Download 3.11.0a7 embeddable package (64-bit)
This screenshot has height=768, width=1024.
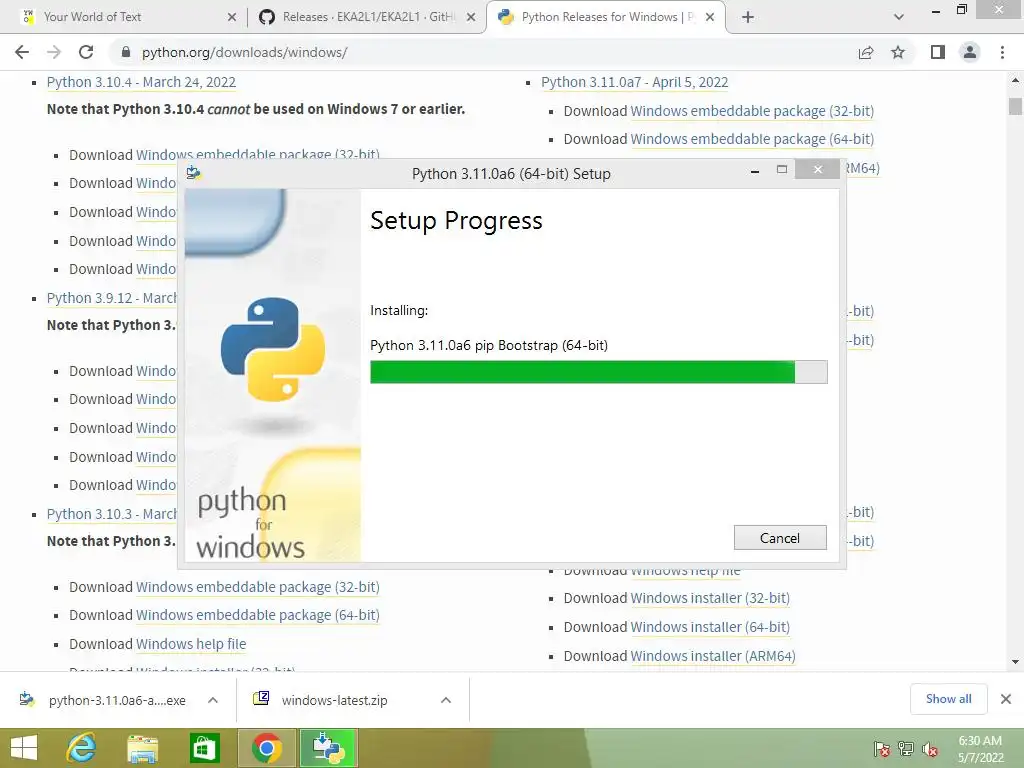coord(752,139)
